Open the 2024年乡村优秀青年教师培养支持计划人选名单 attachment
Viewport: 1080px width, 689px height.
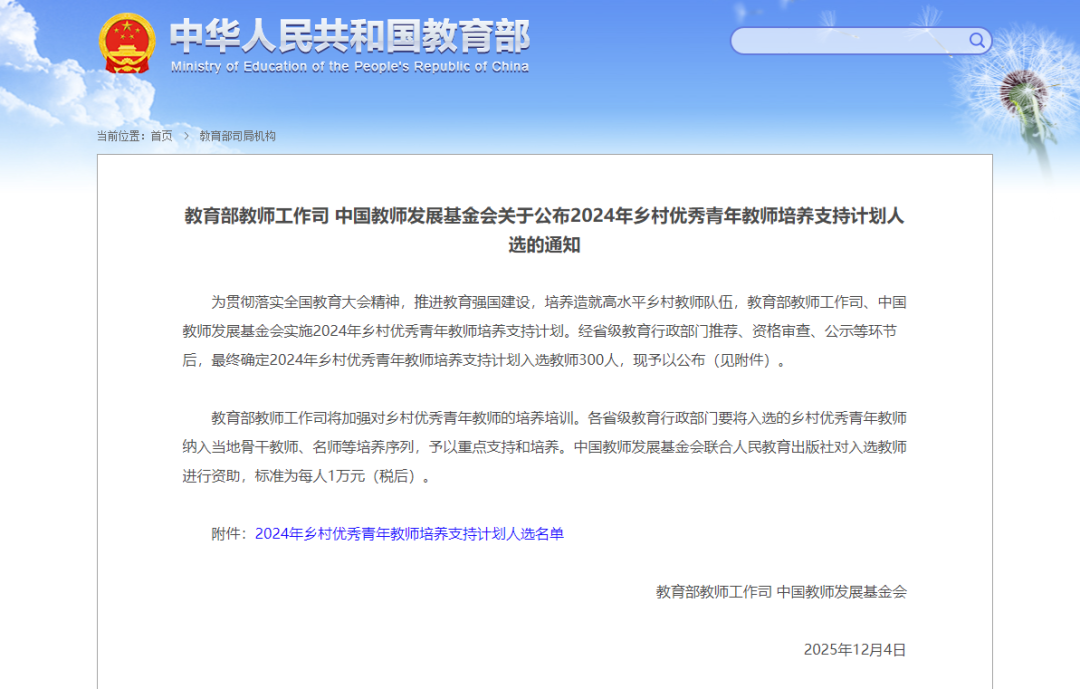[x=409, y=534]
